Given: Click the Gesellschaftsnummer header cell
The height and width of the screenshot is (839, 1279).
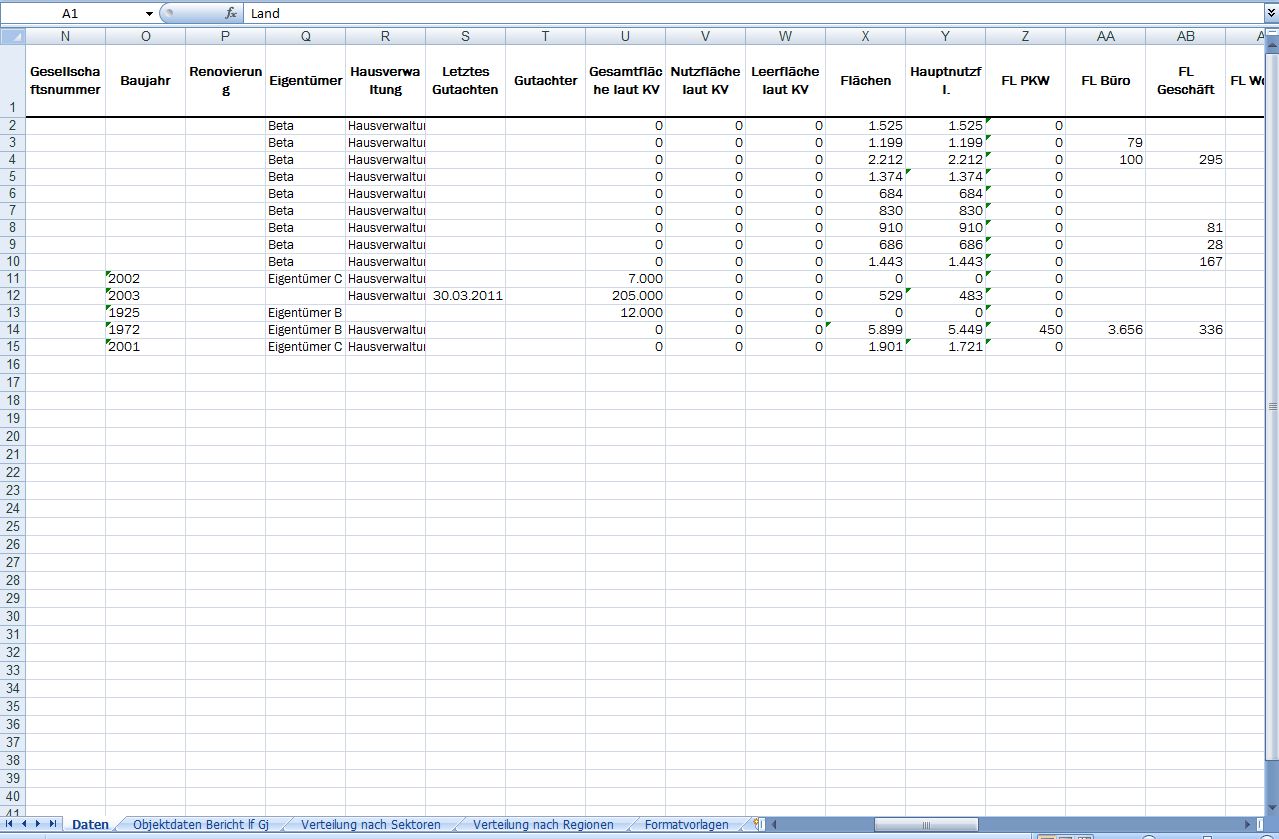Looking at the screenshot, I should click(x=65, y=81).
